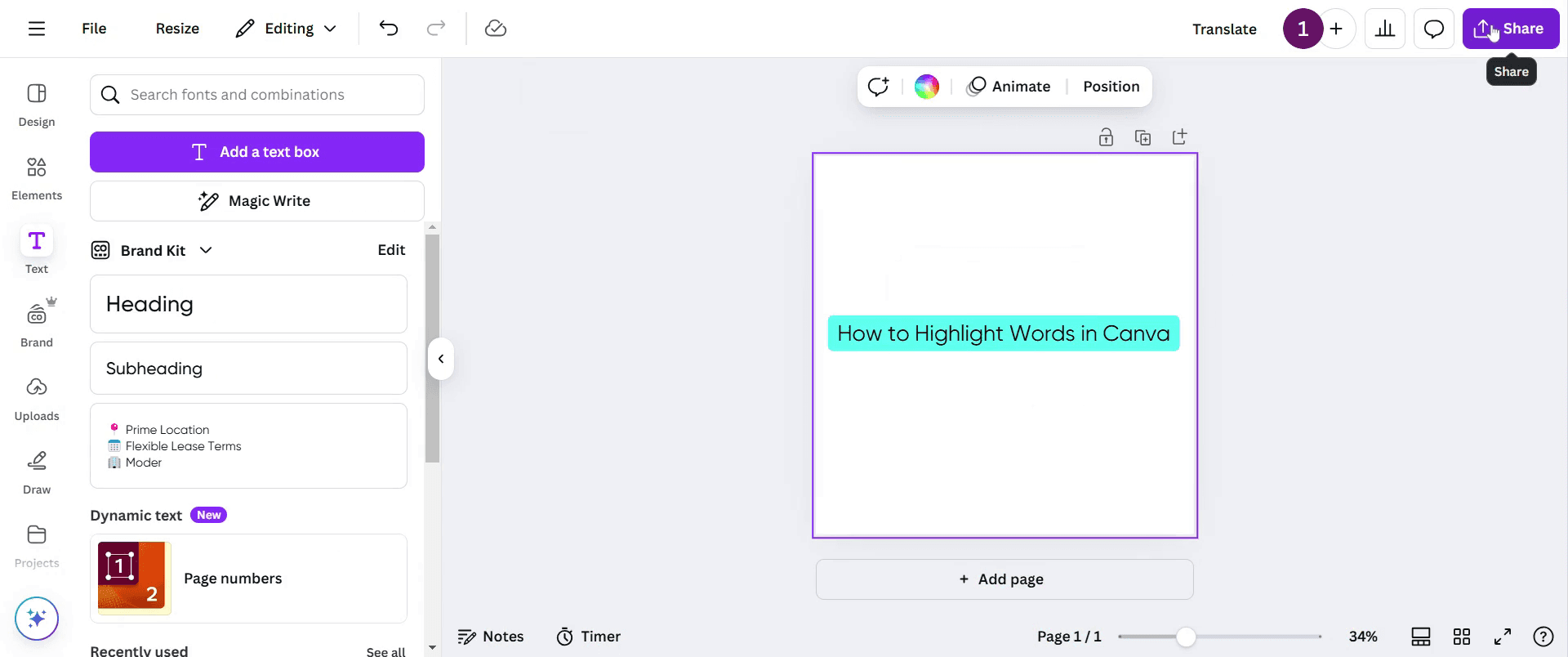Image resolution: width=1568 pixels, height=657 pixels.
Task: Open the Elements side panel
Action: coord(37,178)
